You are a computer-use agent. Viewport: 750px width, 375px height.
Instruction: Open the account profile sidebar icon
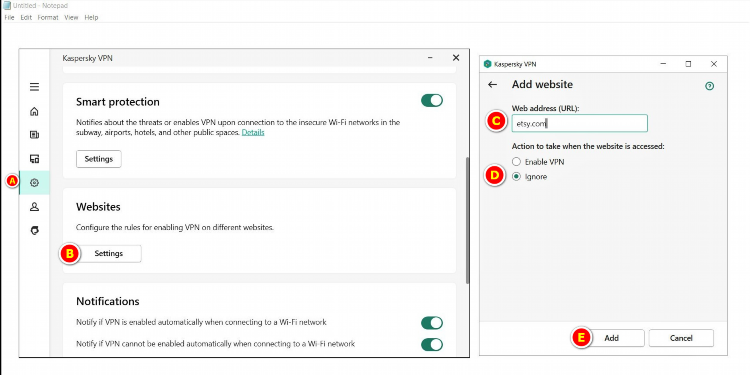click(x=34, y=207)
